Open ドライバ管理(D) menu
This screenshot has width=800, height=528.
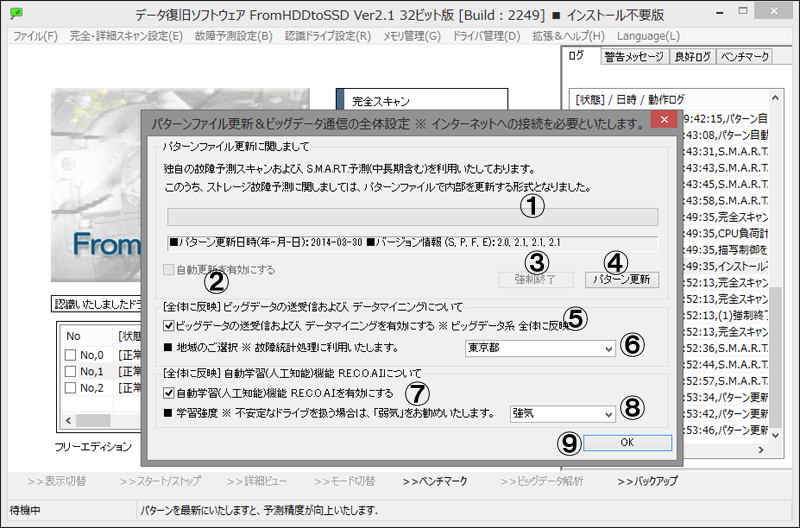486,36
